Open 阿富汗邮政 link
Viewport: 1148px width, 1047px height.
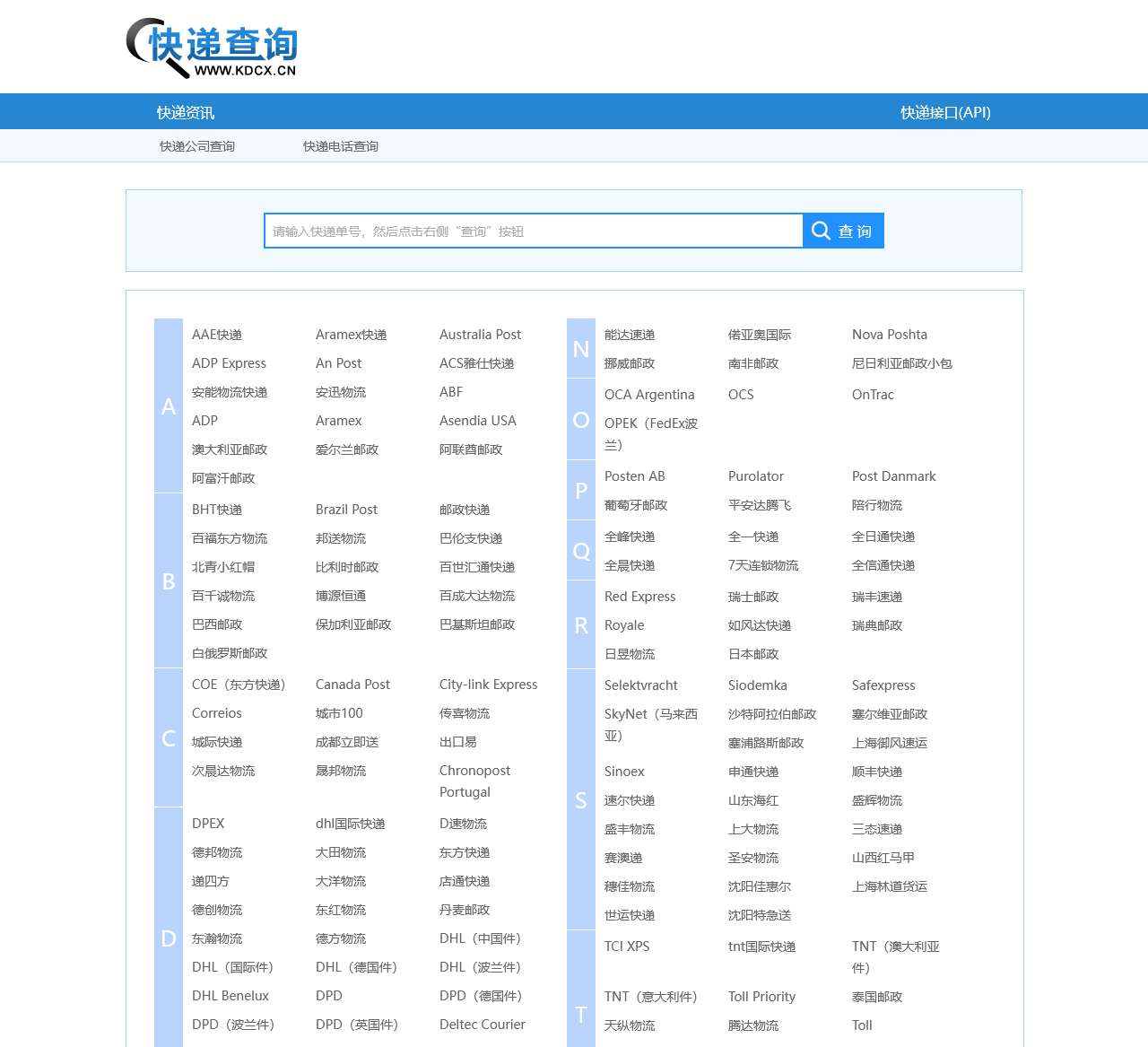(x=223, y=478)
